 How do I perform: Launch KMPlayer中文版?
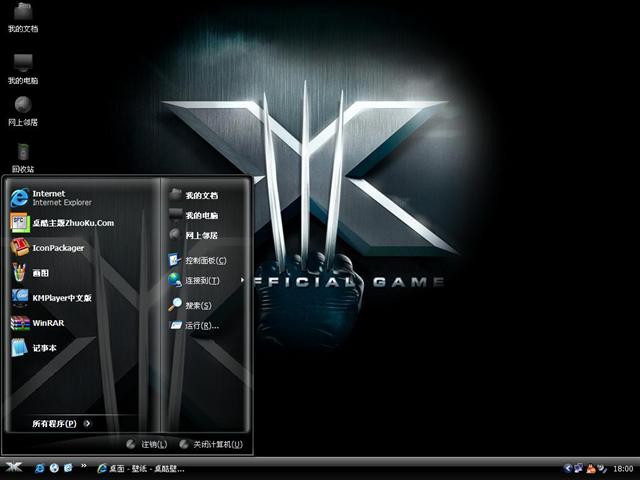coord(60,297)
